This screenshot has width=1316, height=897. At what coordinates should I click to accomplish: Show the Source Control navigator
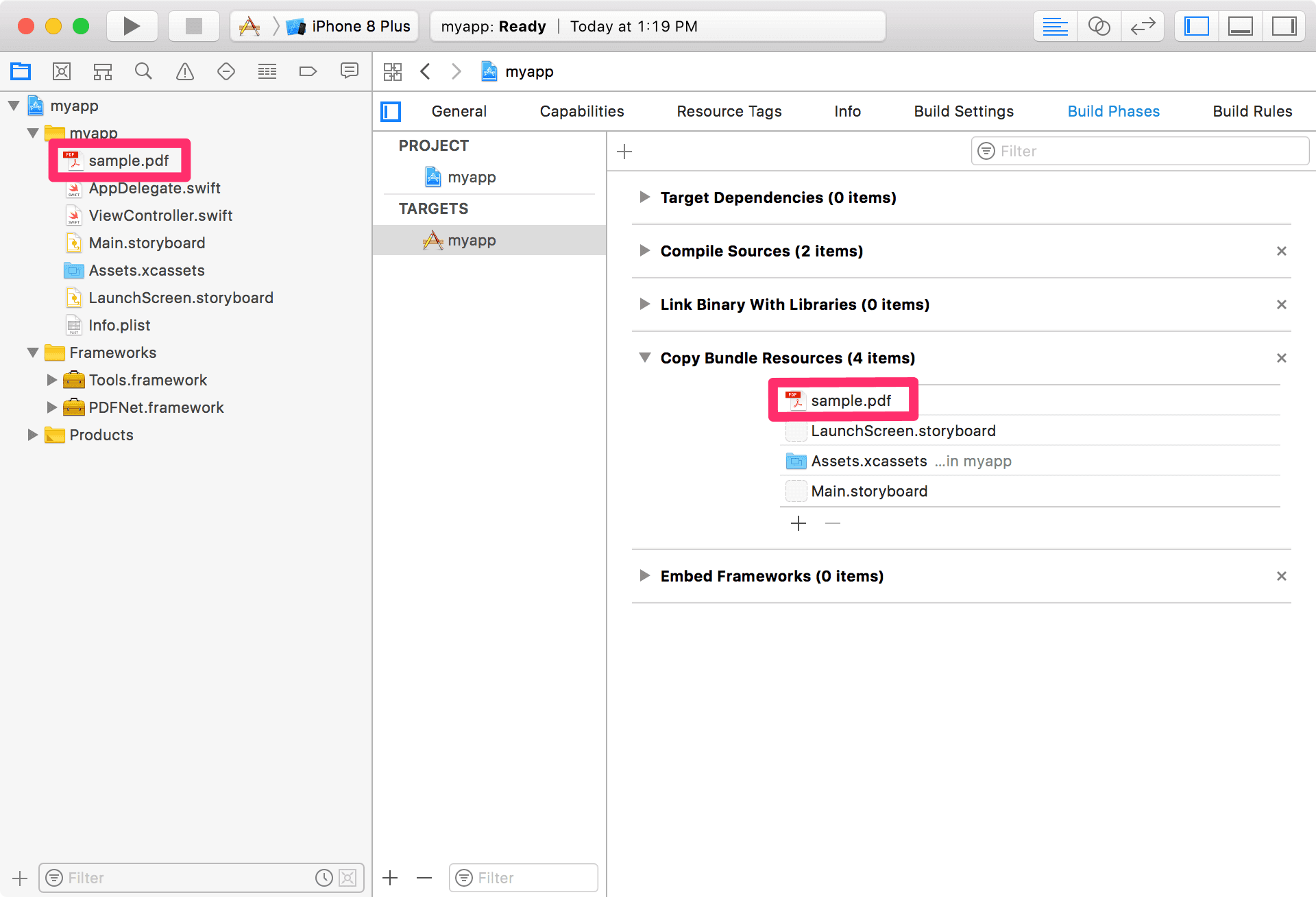click(x=62, y=71)
